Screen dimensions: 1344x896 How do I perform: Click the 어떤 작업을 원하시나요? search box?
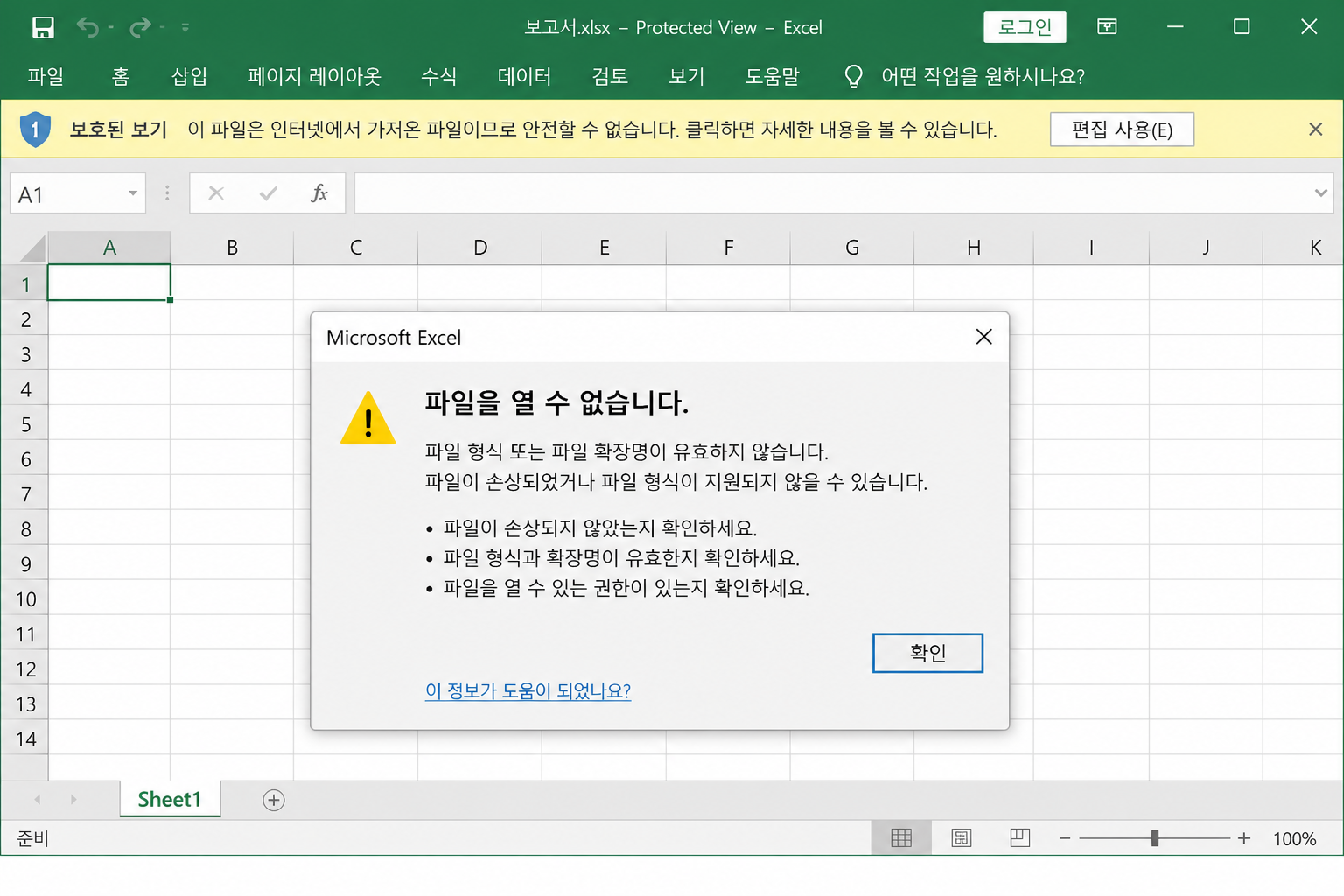tap(983, 77)
